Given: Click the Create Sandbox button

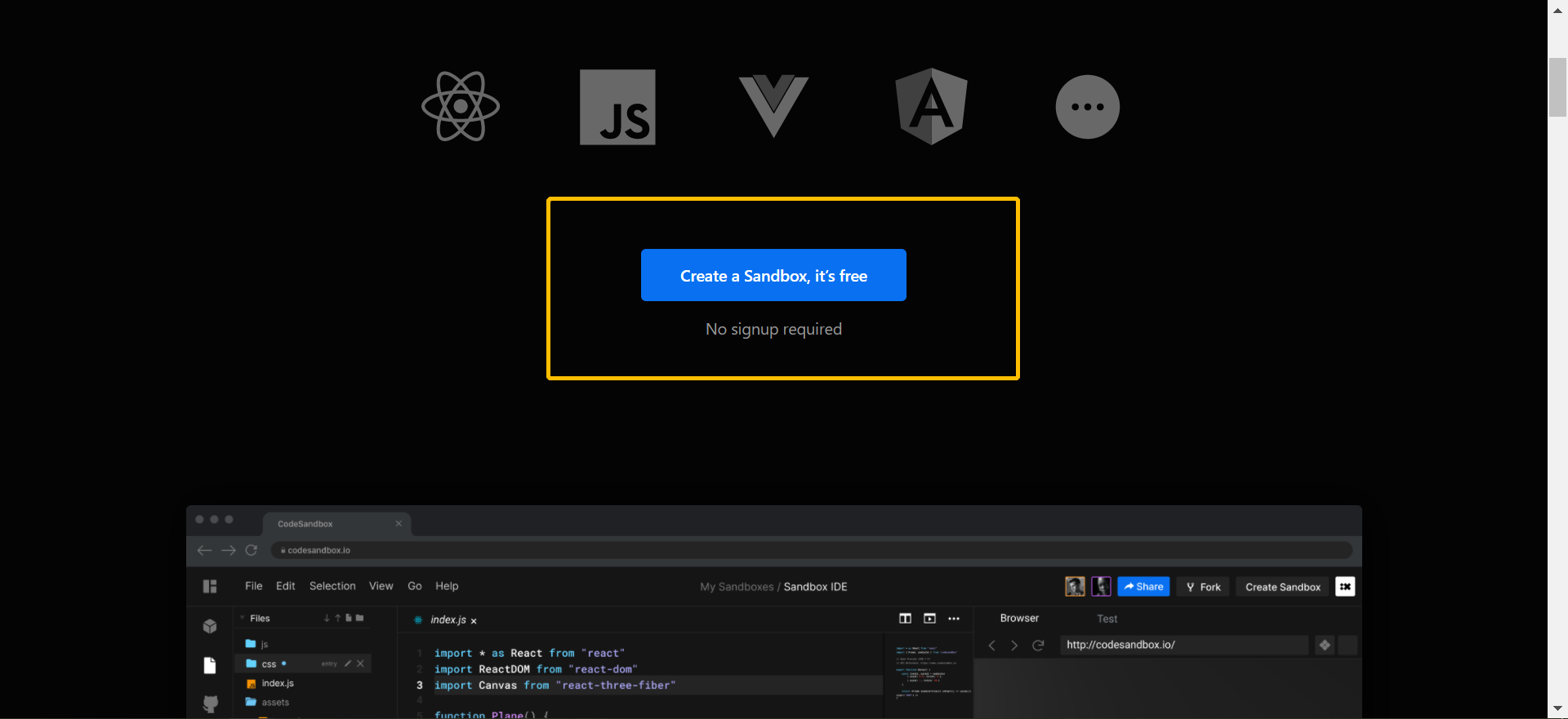Looking at the screenshot, I should tap(1283, 587).
